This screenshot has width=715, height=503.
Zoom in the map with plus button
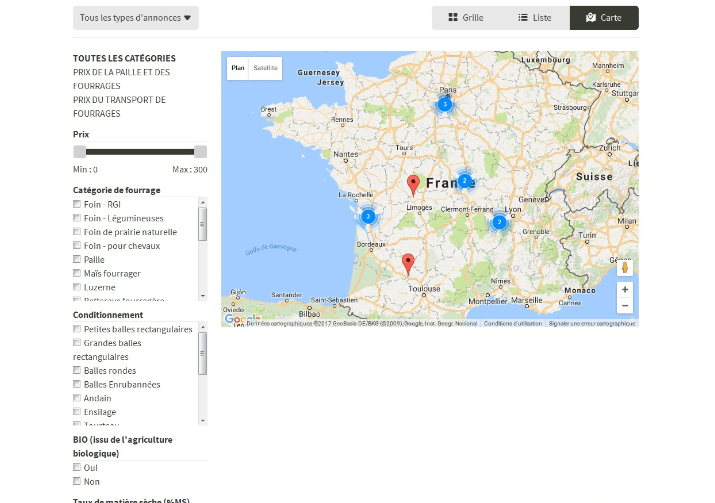625,289
